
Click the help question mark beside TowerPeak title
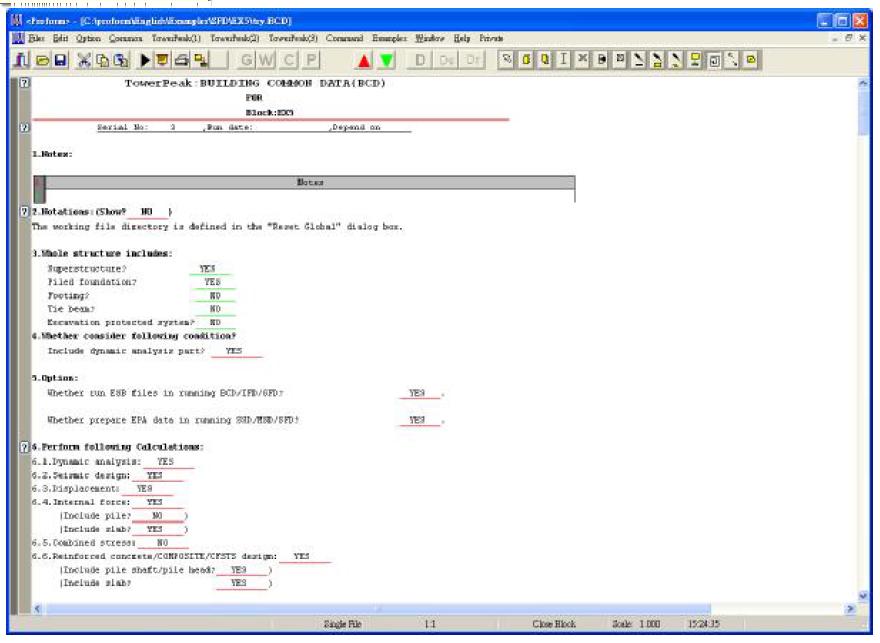point(25,83)
